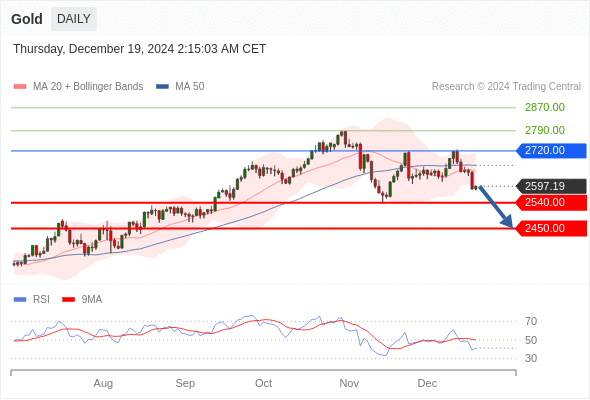This screenshot has width=590, height=400.
Task: Select the 2450.00 red support tag
Action: [551, 228]
